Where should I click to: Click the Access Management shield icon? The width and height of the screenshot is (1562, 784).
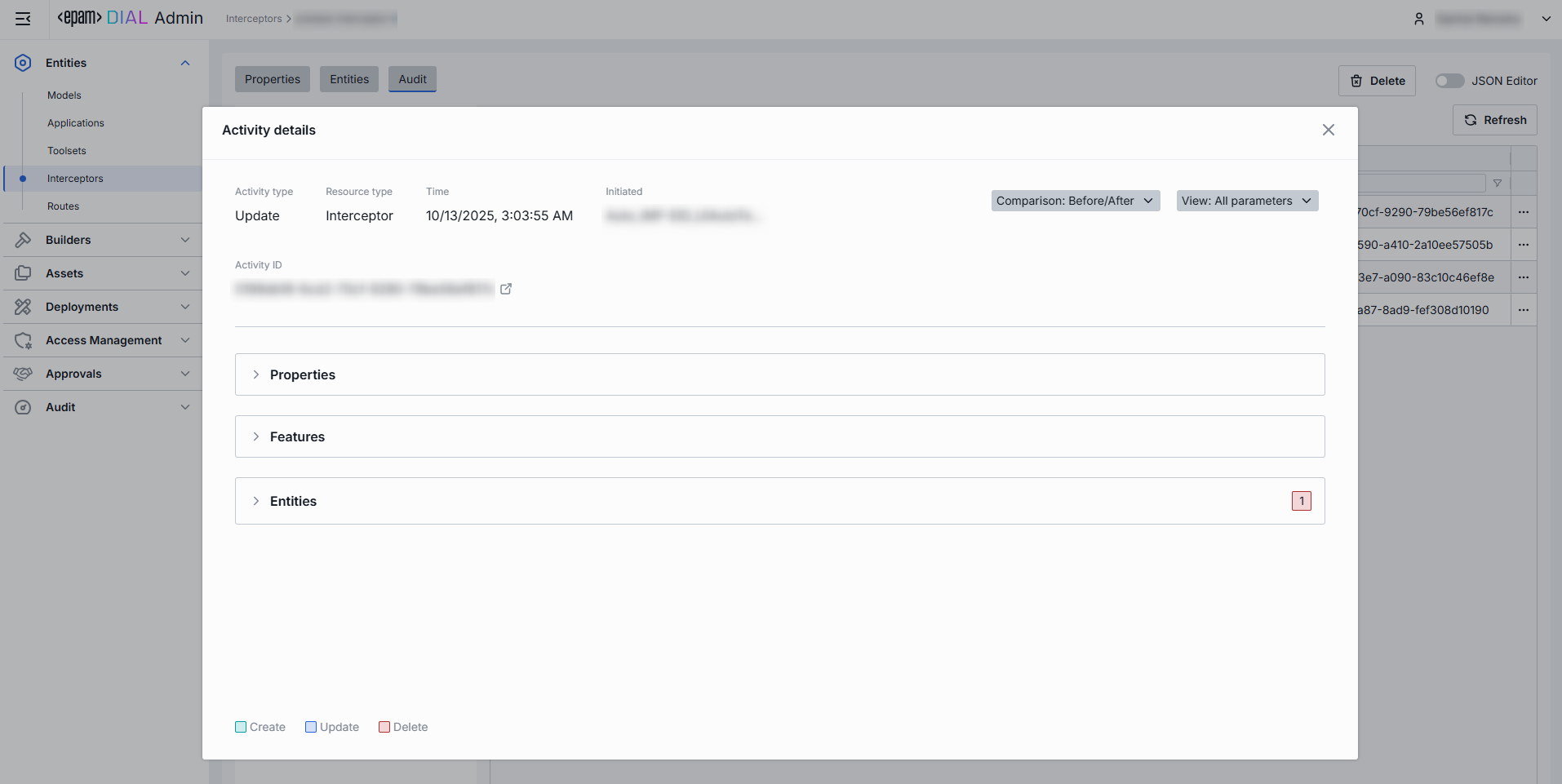pos(23,340)
